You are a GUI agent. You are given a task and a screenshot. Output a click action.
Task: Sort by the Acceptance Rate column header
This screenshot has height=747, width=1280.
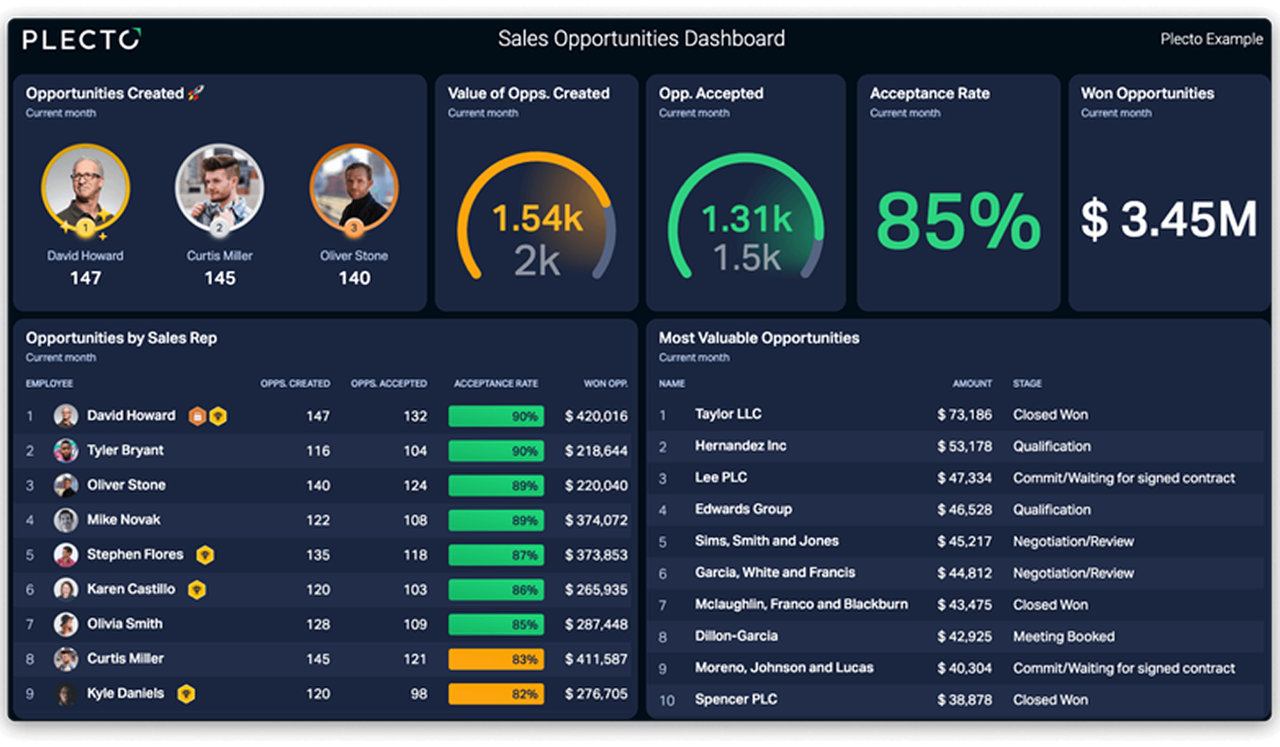(496, 383)
